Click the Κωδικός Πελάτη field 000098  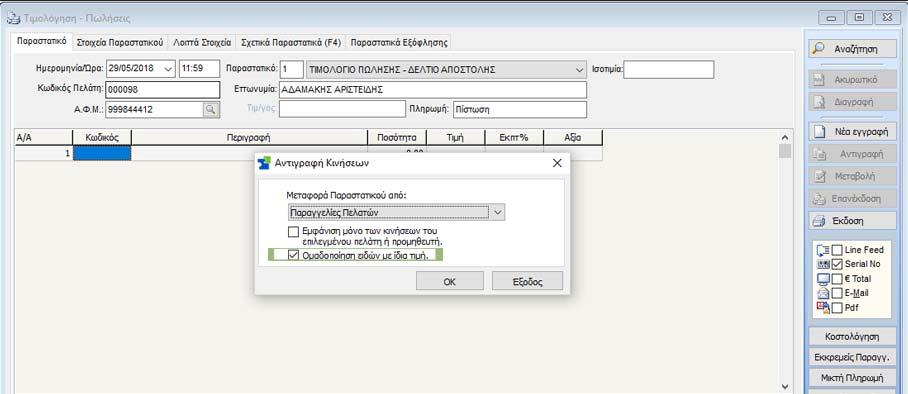click(x=163, y=90)
